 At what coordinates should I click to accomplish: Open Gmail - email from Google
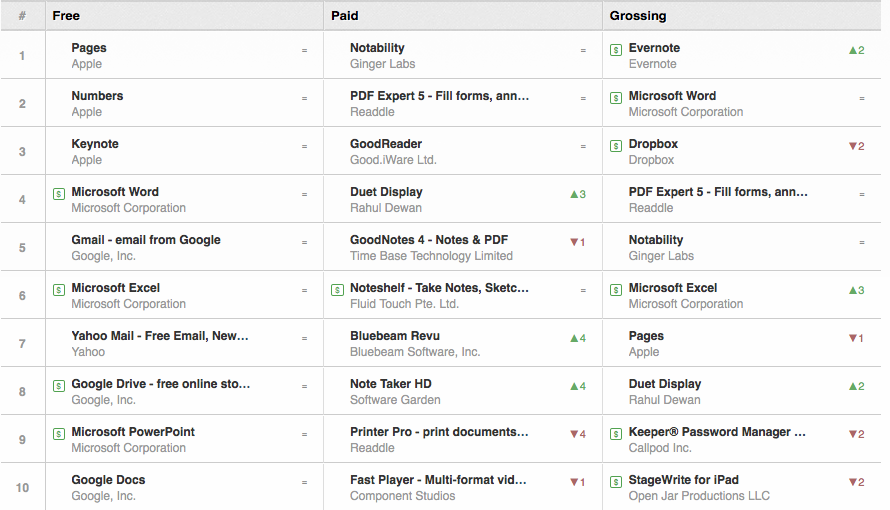146,240
